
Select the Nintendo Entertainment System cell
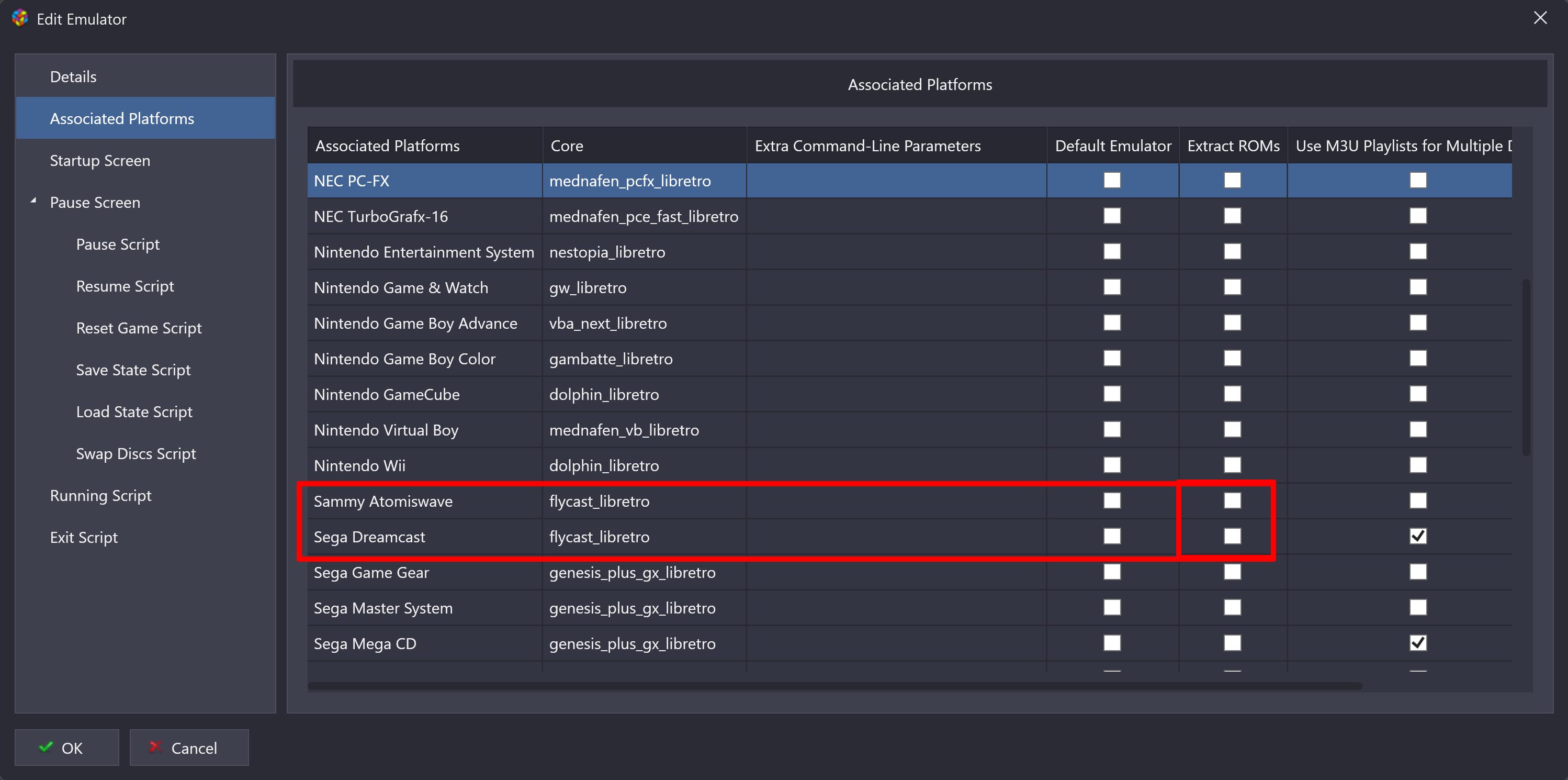pyautogui.click(x=425, y=252)
